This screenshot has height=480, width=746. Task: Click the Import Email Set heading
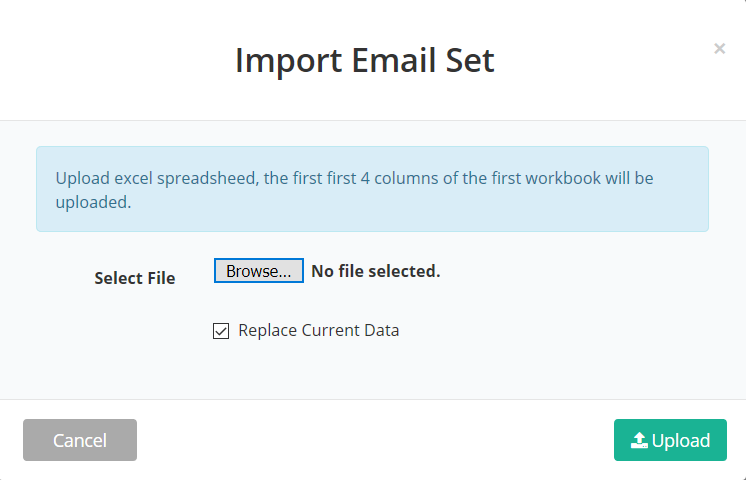[364, 60]
